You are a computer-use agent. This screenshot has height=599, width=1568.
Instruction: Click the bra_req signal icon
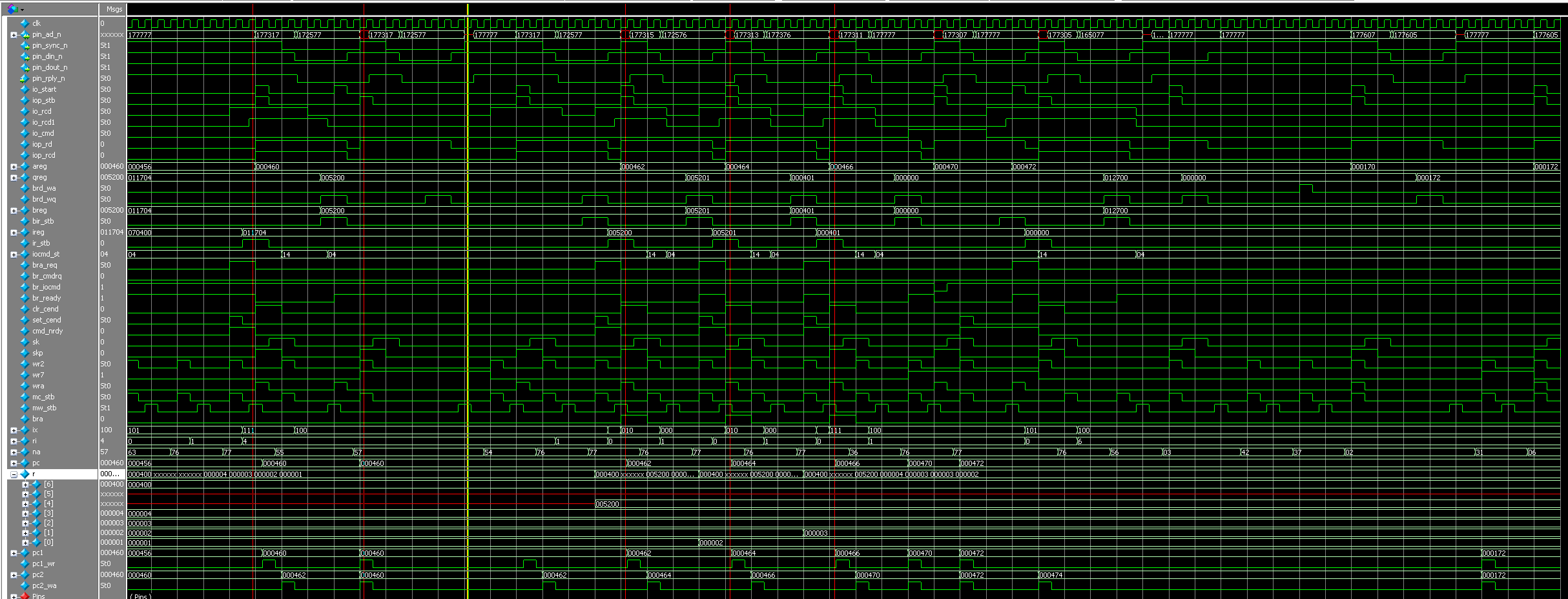pos(25,265)
